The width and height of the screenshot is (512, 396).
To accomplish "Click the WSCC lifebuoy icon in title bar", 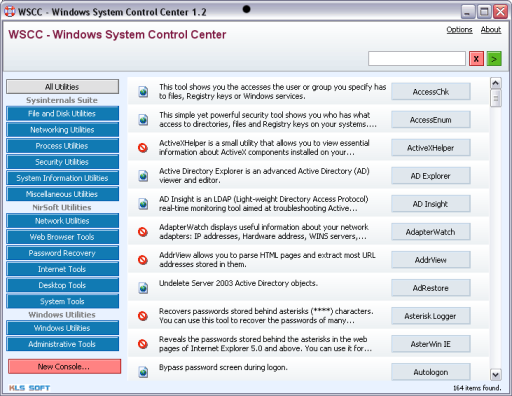I will coord(10,11).
